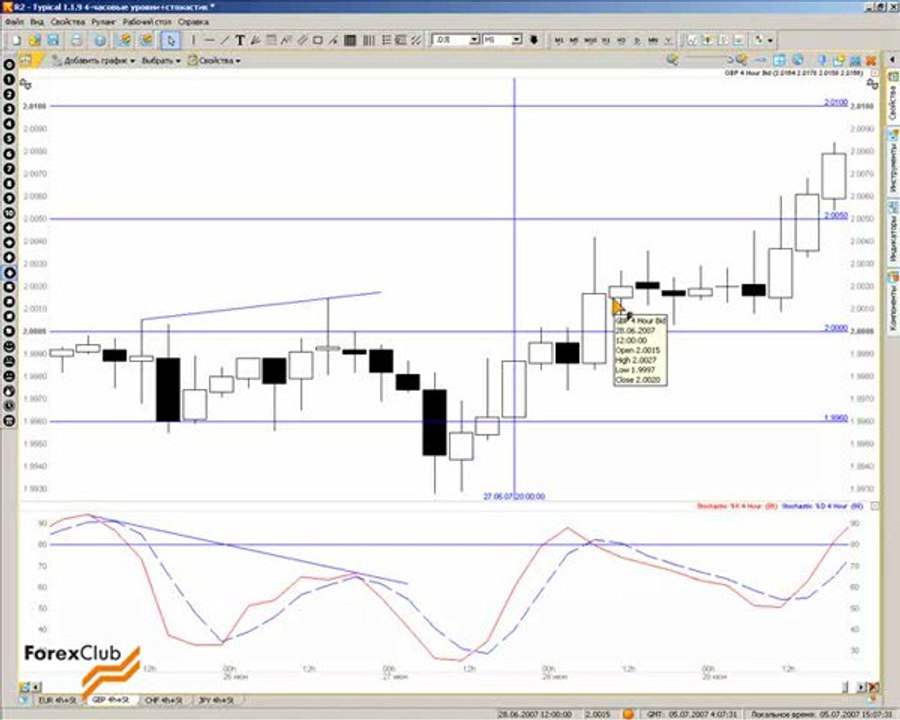Select the vertical bars pattern toolbar tool
Viewport: 900px width, 720px height.
pyautogui.click(x=368, y=40)
